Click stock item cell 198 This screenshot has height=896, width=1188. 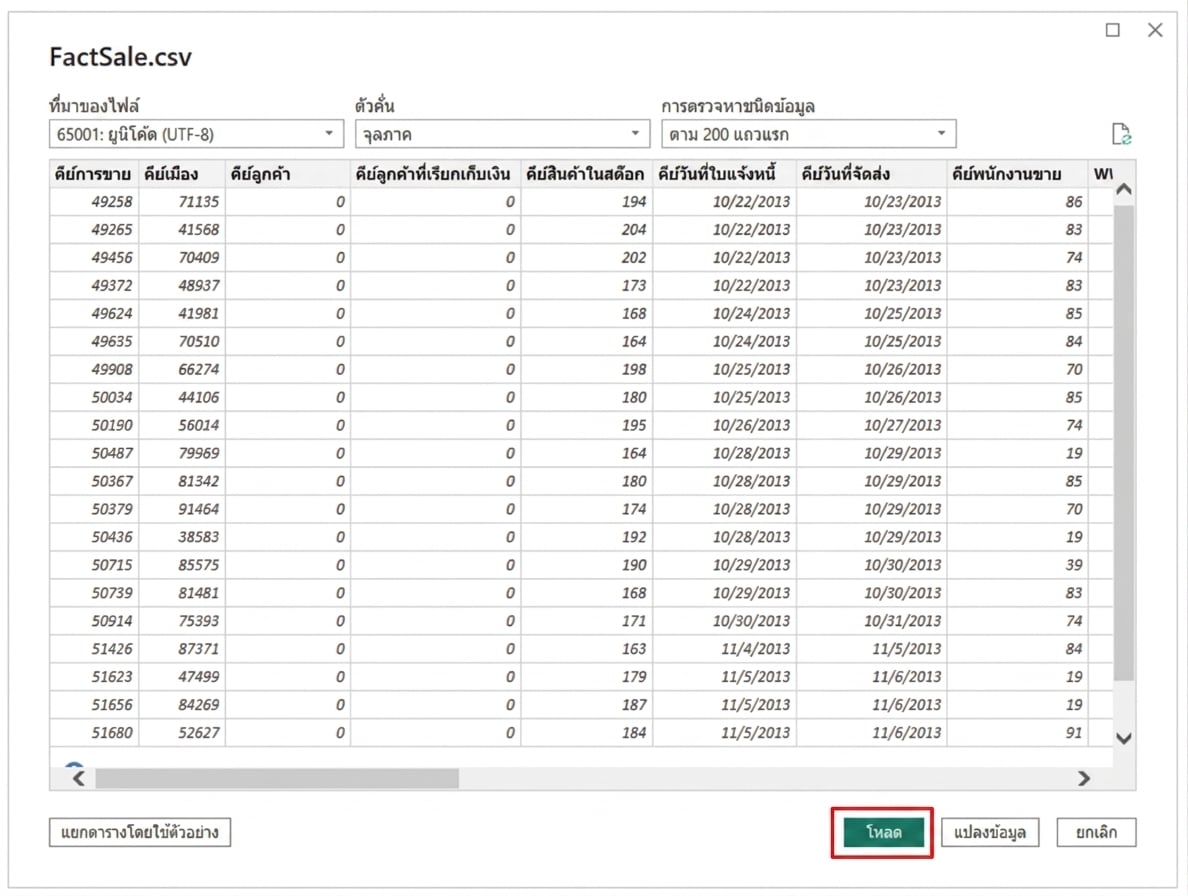tap(587, 370)
